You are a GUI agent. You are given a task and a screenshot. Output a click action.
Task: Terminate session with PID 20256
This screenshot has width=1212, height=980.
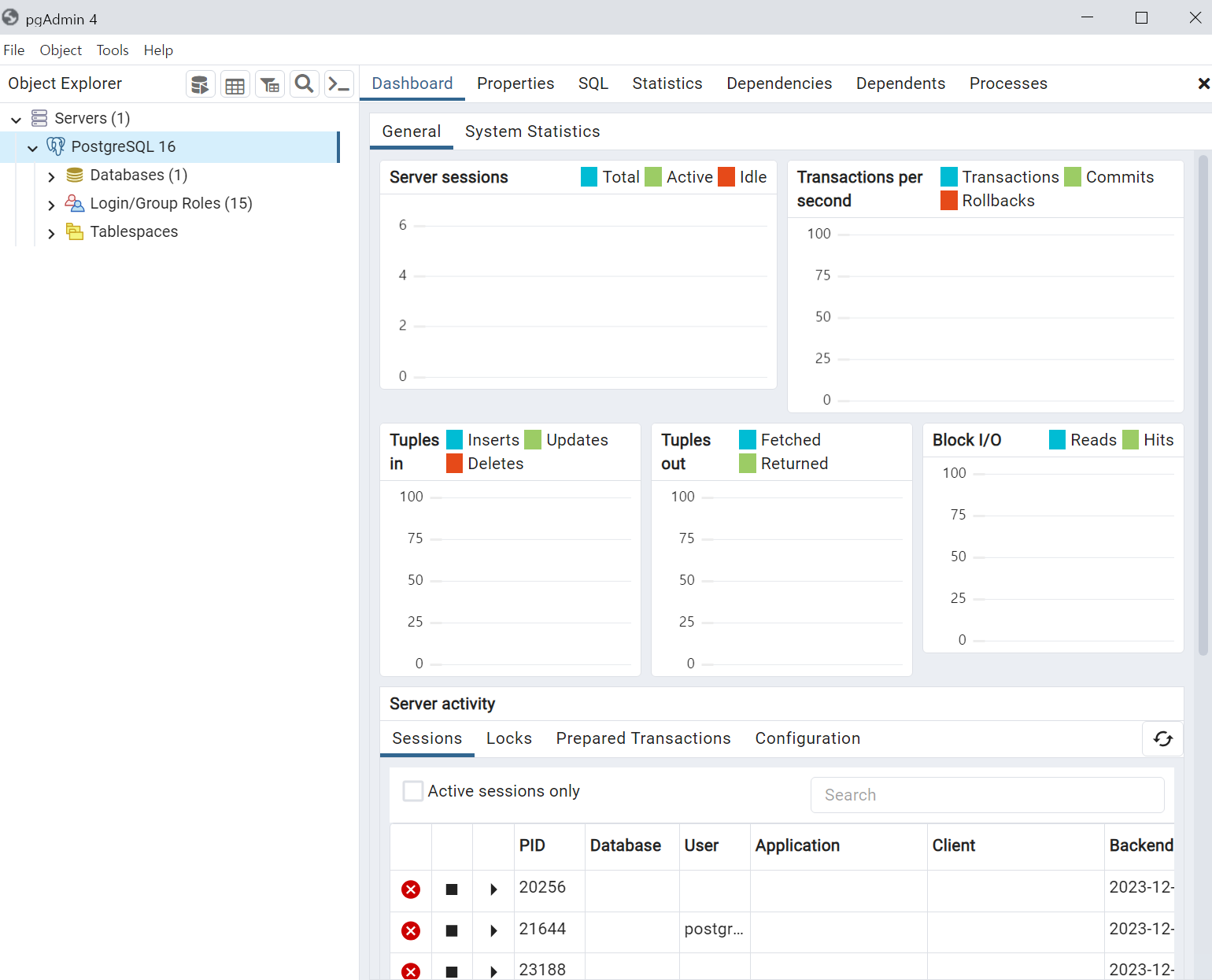tap(411, 889)
